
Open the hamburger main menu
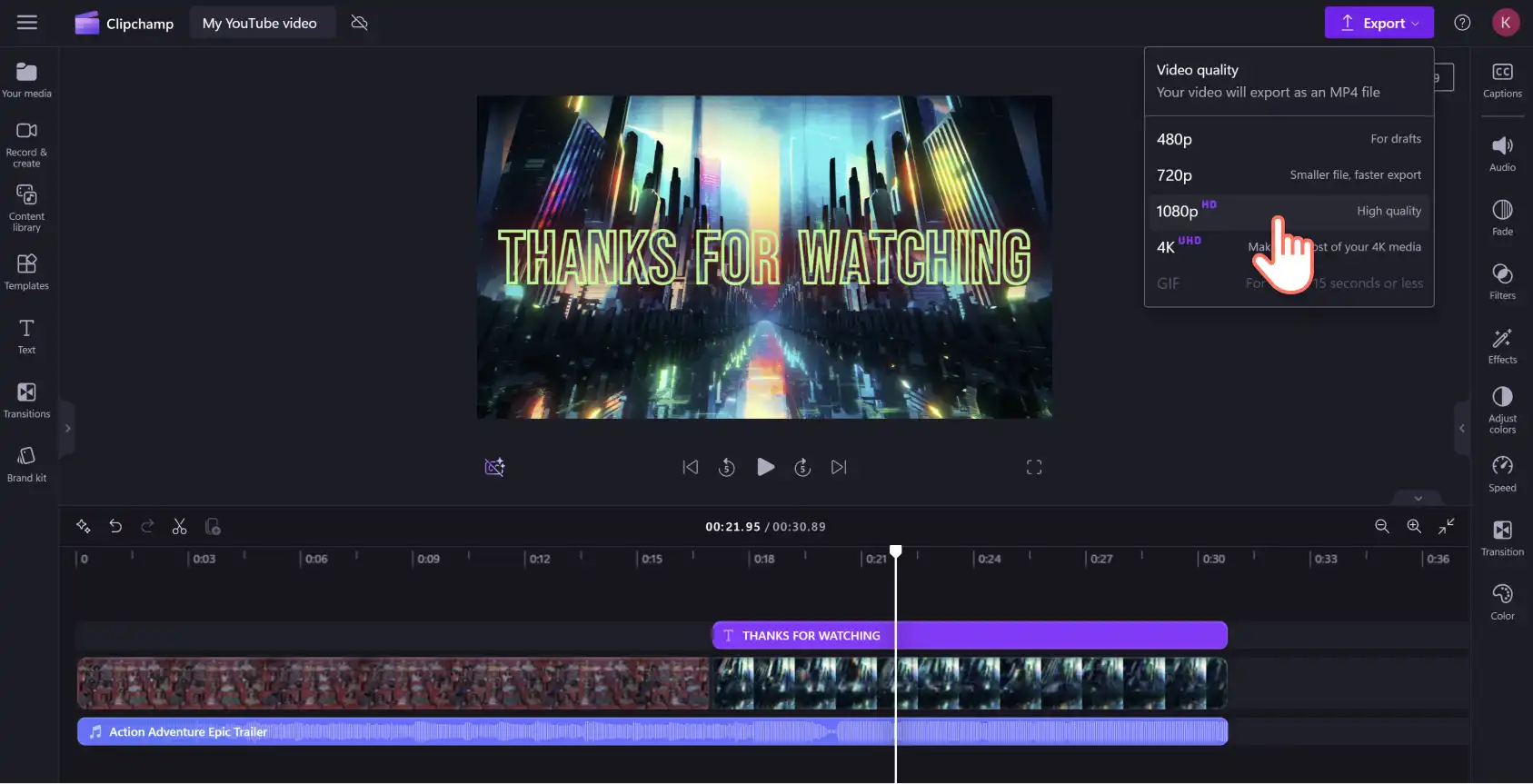pyautogui.click(x=27, y=23)
